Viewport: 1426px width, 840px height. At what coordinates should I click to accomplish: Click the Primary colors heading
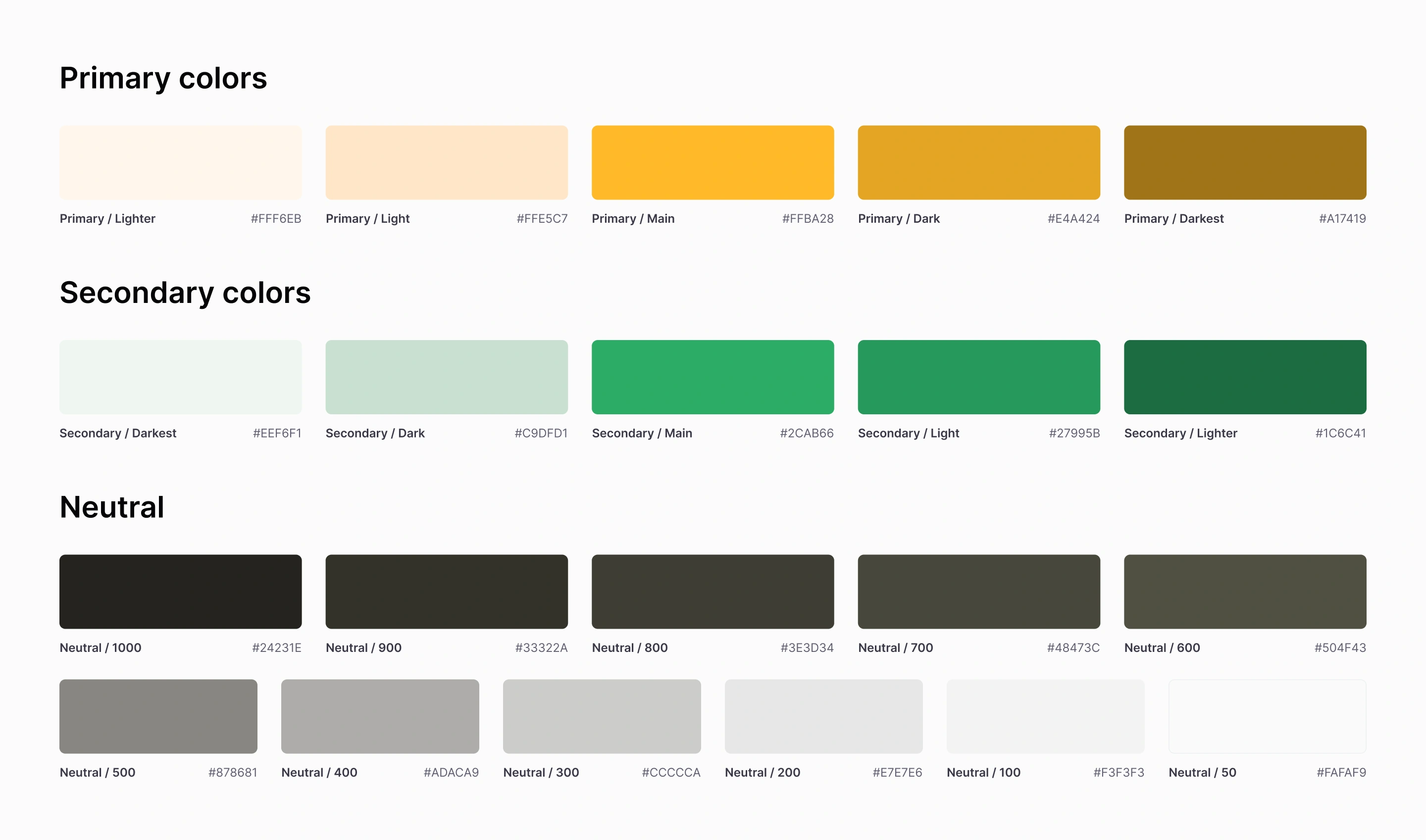pyautogui.click(x=163, y=79)
